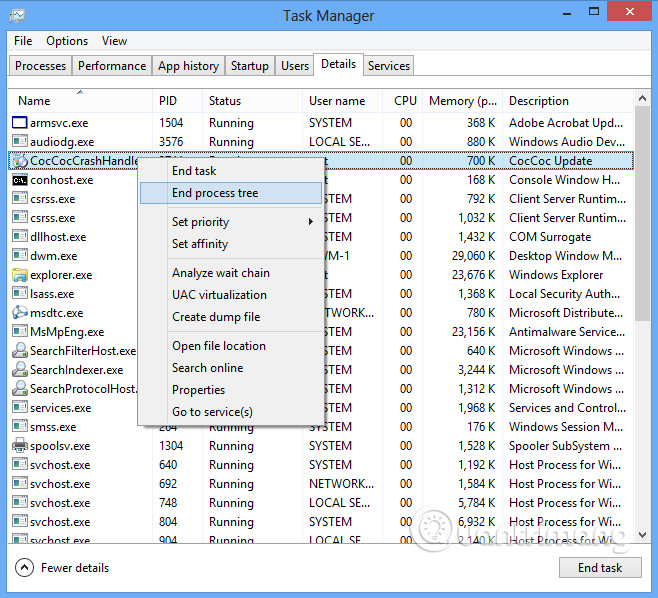Switch to the Startup tab
Image resolution: width=658 pixels, height=598 pixels.
coord(250,66)
